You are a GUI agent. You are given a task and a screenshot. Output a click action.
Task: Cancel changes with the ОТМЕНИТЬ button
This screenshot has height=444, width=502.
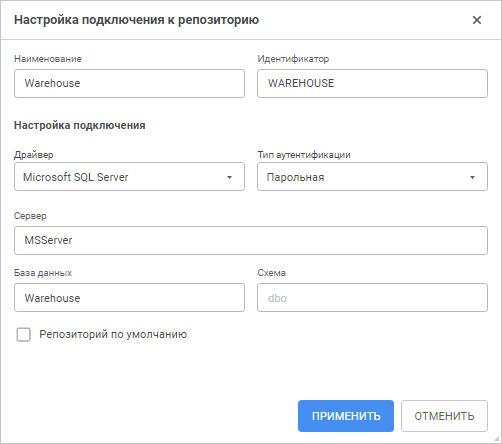(444, 416)
